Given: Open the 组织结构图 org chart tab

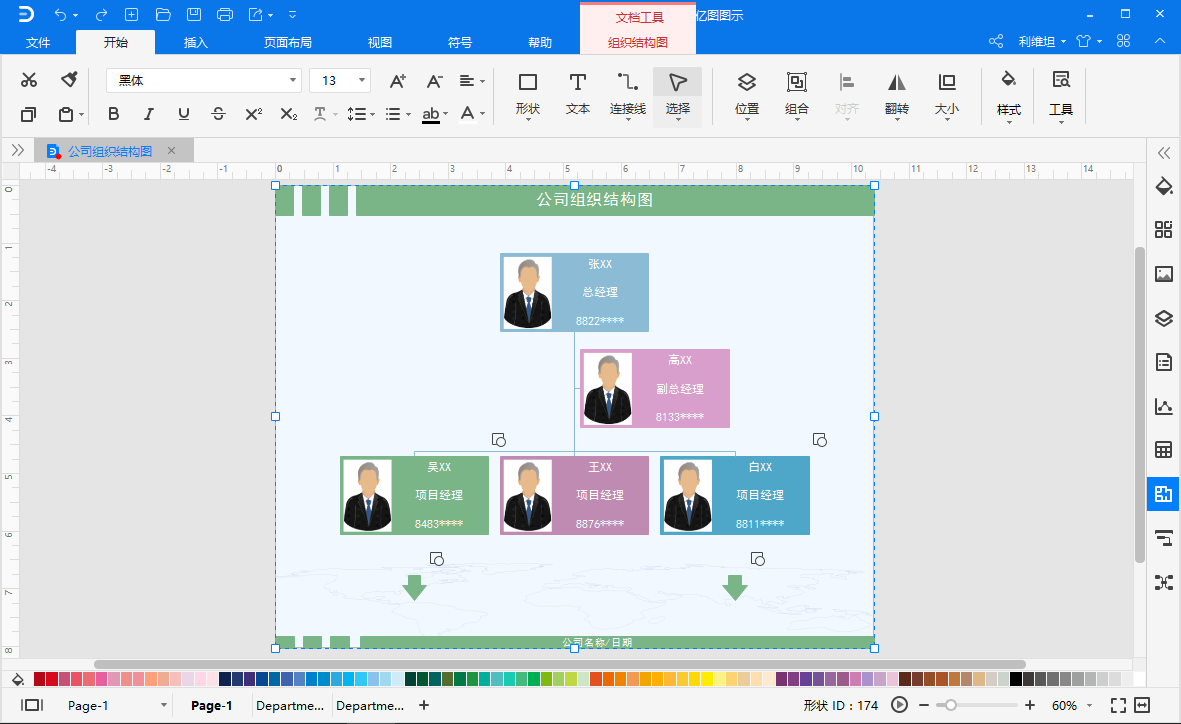Looking at the screenshot, I should click(638, 42).
